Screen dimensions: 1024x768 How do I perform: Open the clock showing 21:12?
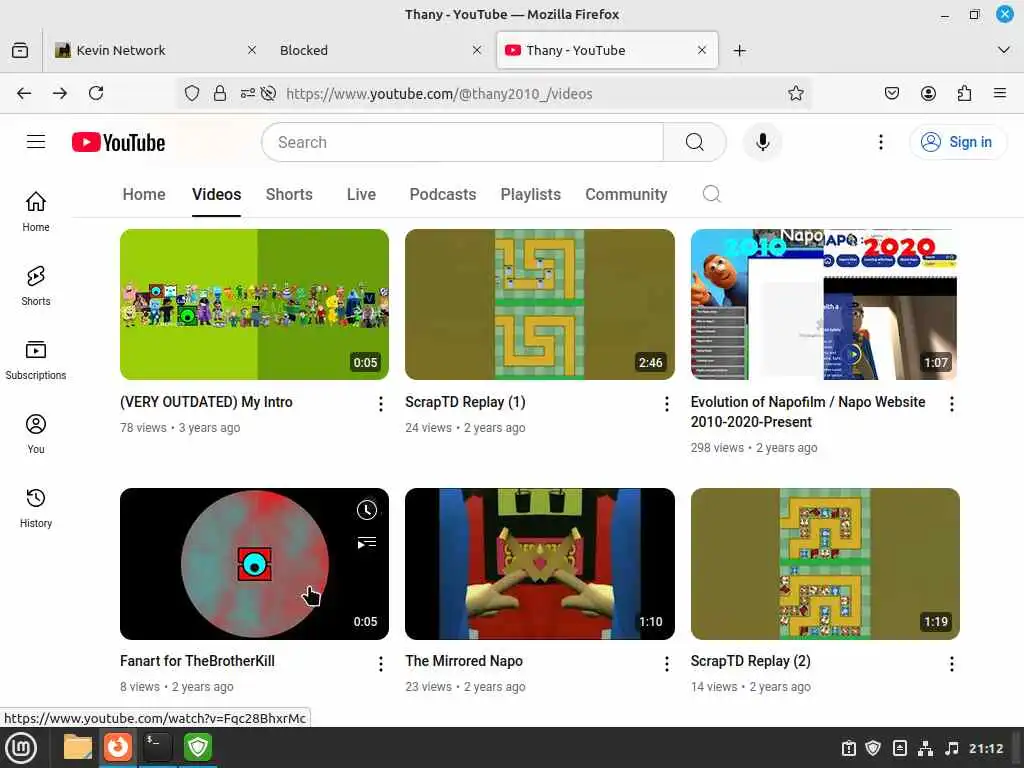pyautogui.click(x=986, y=748)
